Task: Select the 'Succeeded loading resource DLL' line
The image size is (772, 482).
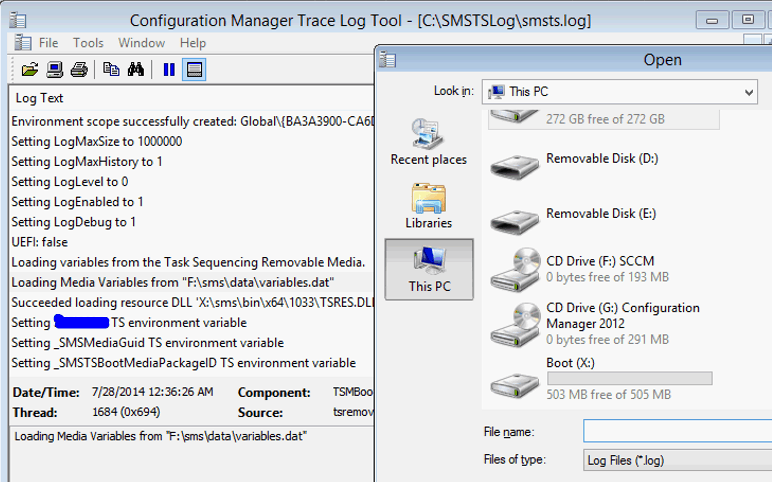Action: 192,302
